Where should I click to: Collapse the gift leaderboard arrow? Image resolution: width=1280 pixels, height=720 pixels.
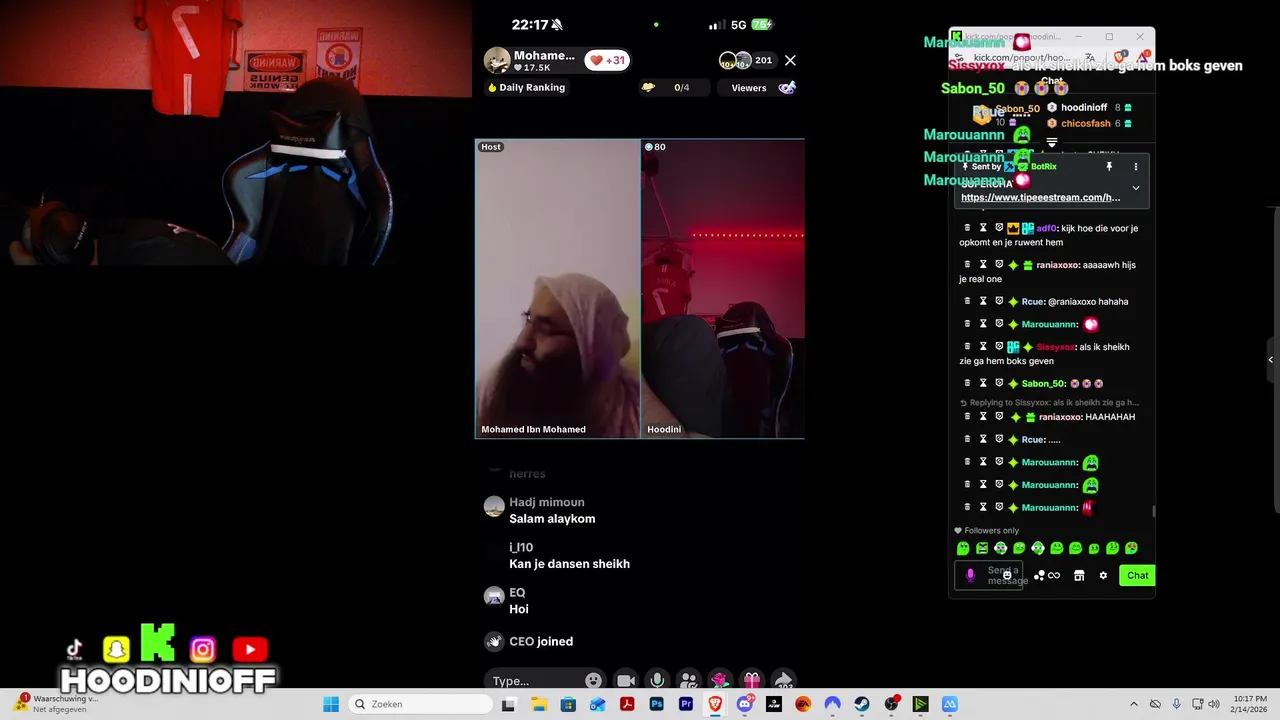click(x=1051, y=143)
